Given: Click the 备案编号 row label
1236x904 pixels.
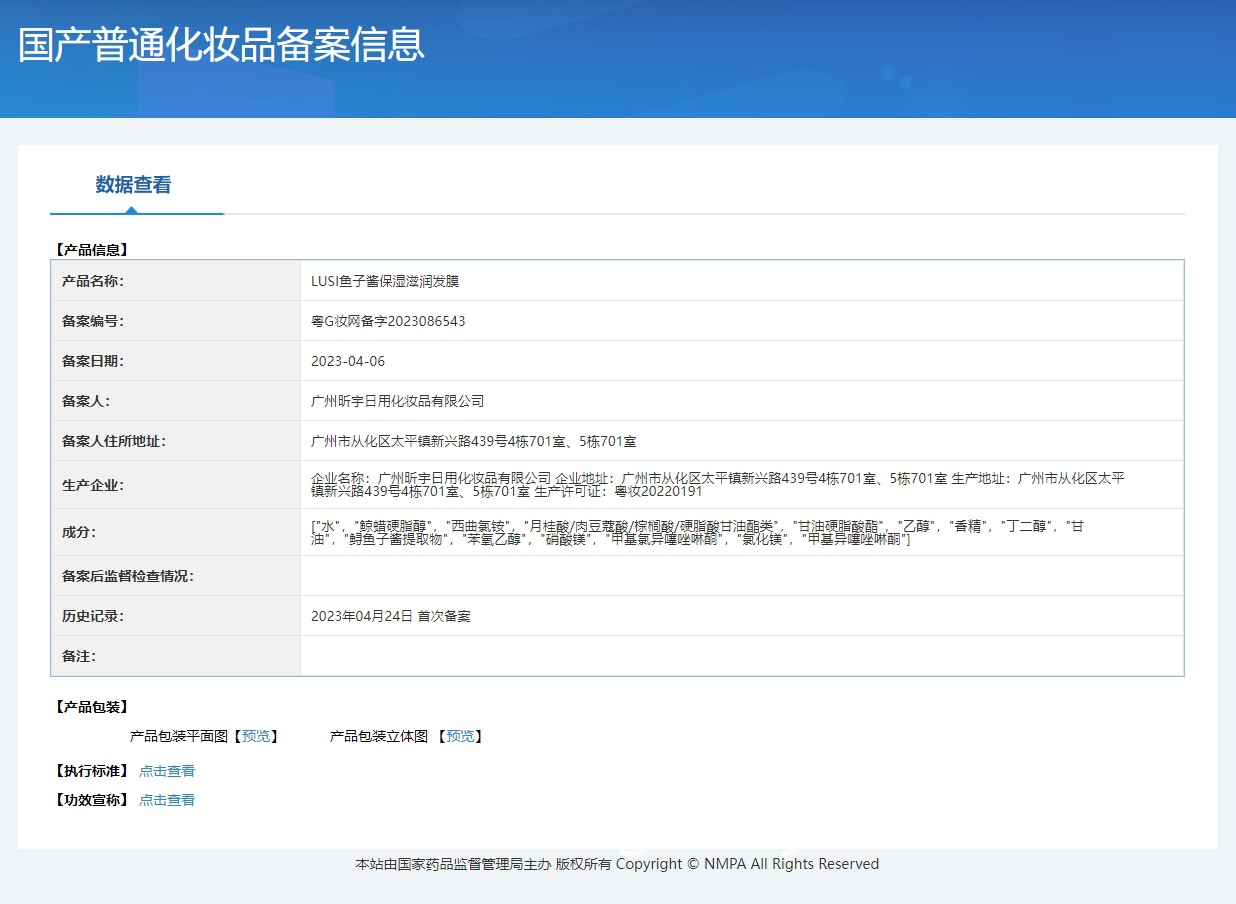Looking at the screenshot, I should tap(93, 321).
